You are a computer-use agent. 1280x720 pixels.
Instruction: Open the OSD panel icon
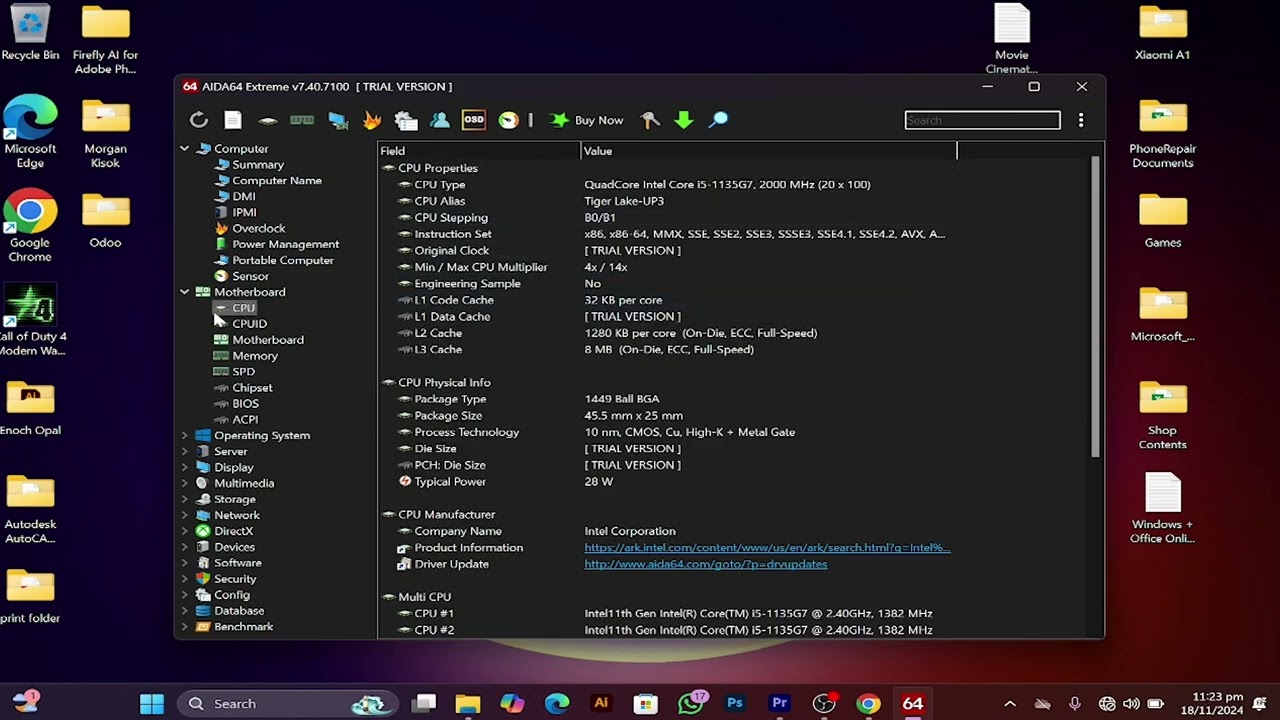click(x=474, y=120)
